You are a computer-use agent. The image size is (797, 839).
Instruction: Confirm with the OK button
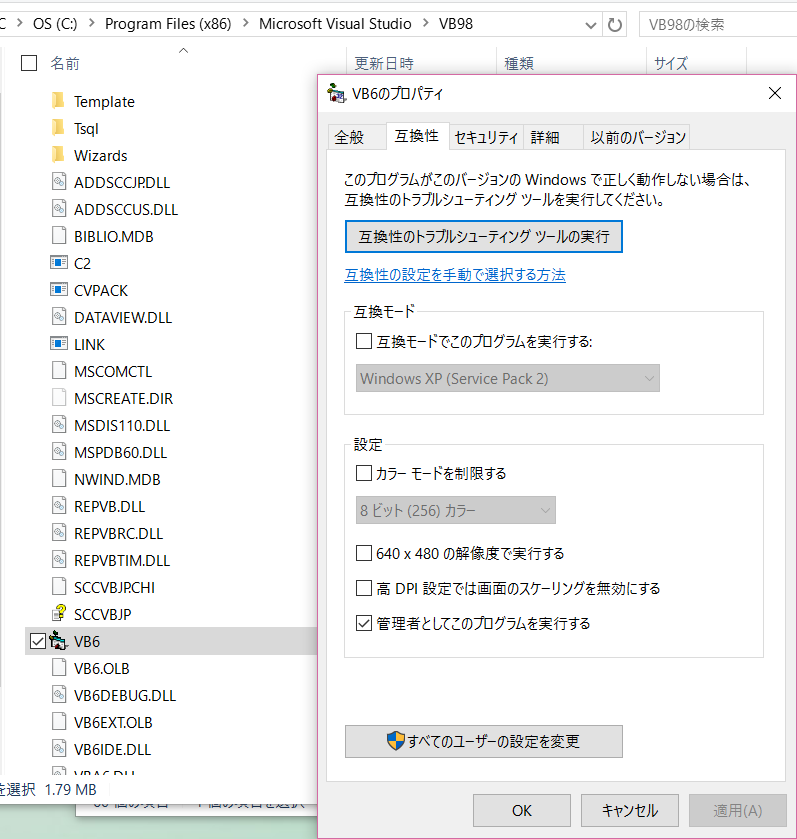pyautogui.click(x=522, y=810)
